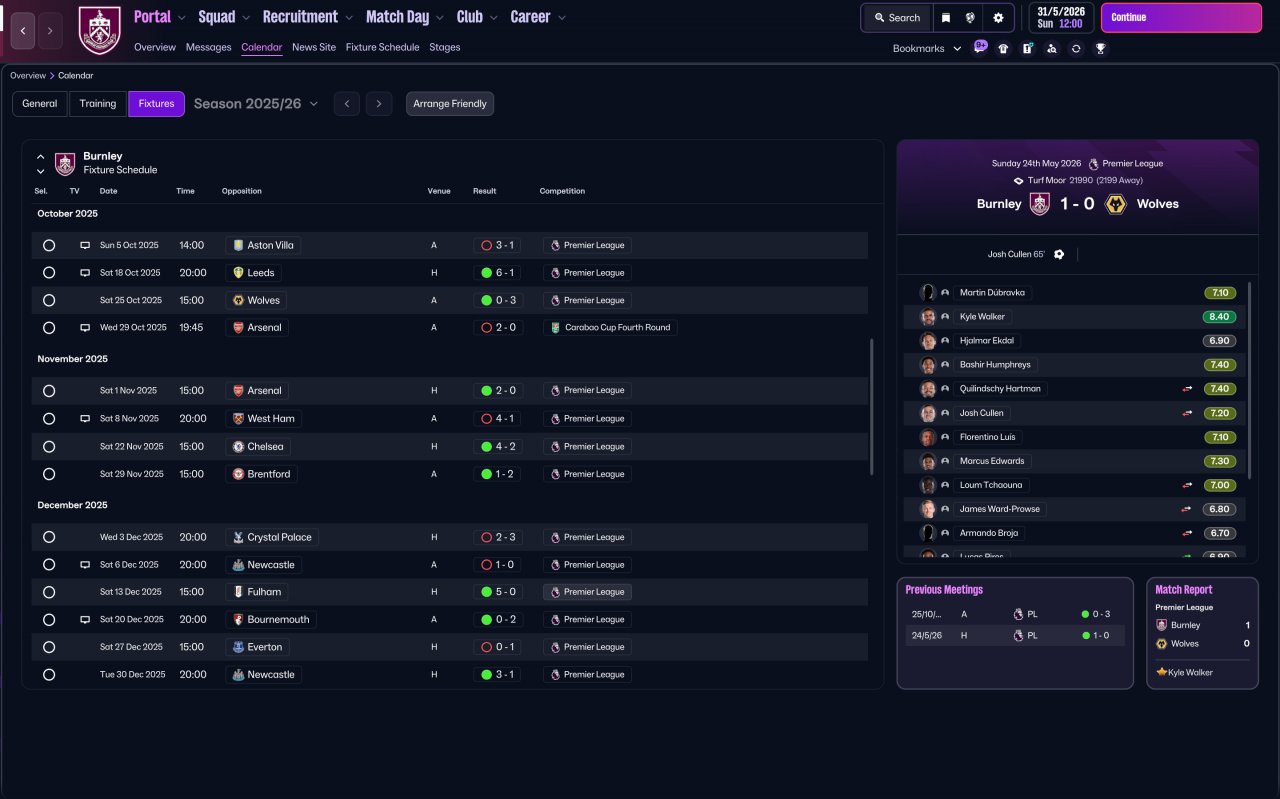Click the Burnley crest in the match summary
The height and width of the screenshot is (799, 1280).
(1041, 204)
